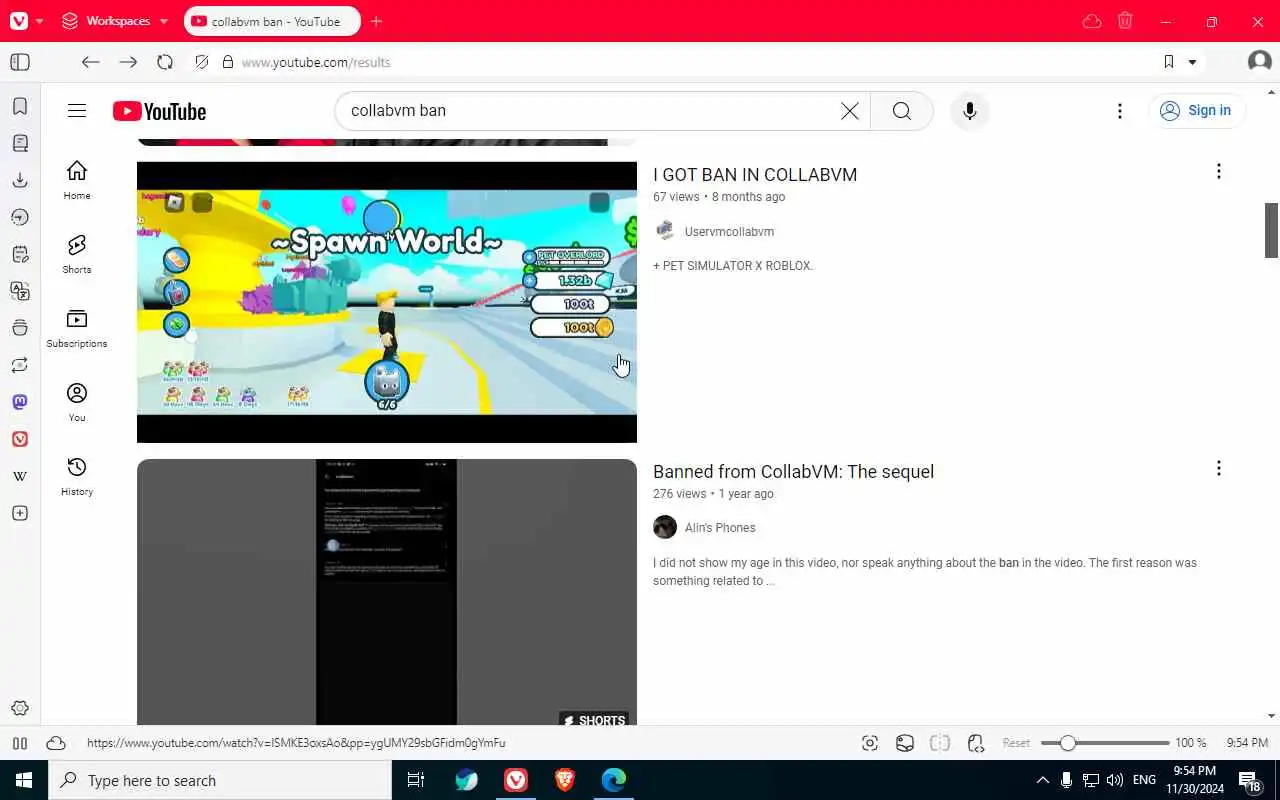The width and height of the screenshot is (1280, 800).
Task: Go back to the previous page
Action: coord(91,62)
